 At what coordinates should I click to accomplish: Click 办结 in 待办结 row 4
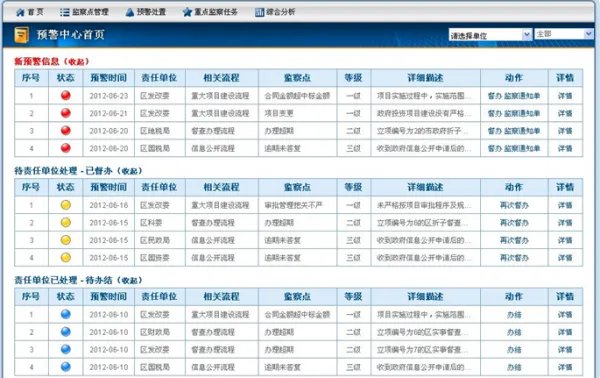[x=514, y=367]
